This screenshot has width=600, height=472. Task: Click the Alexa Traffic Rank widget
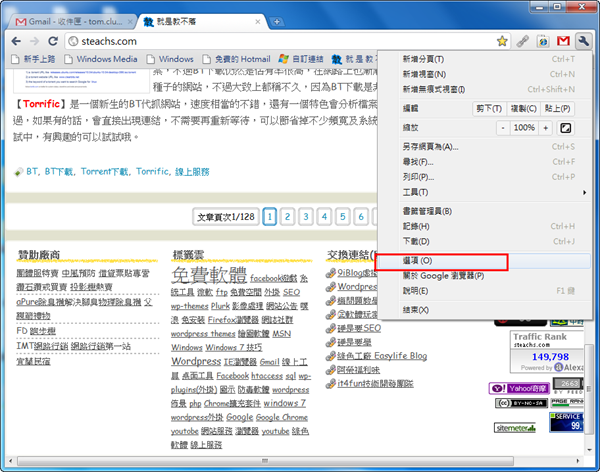[547, 352]
